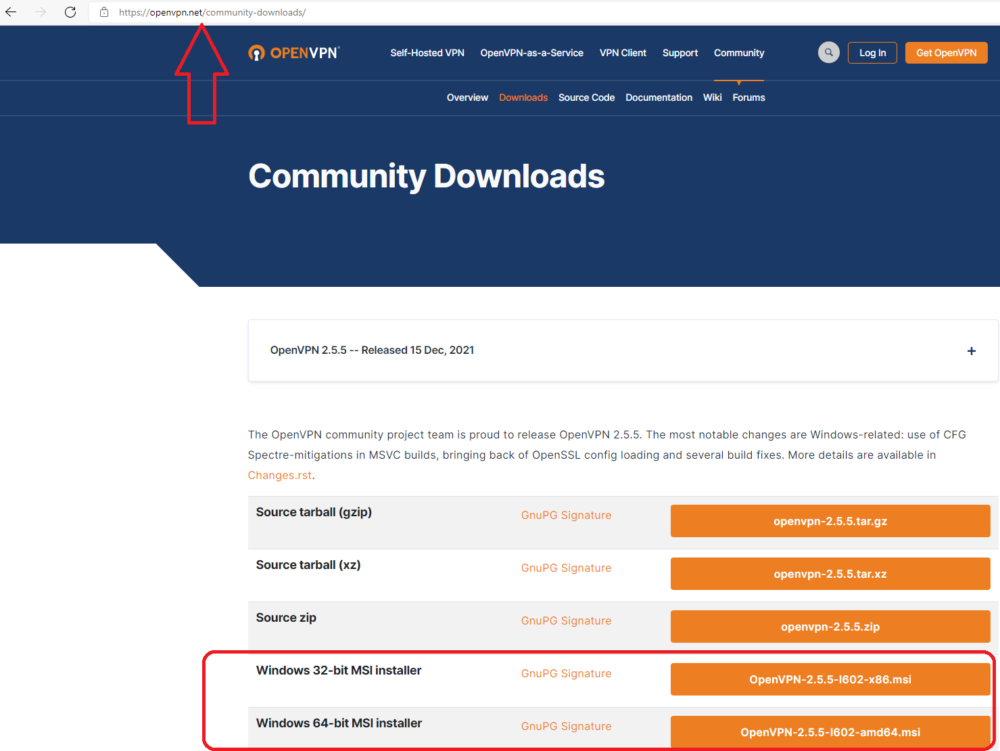Open site search with magnifier icon

pos(828,52)
